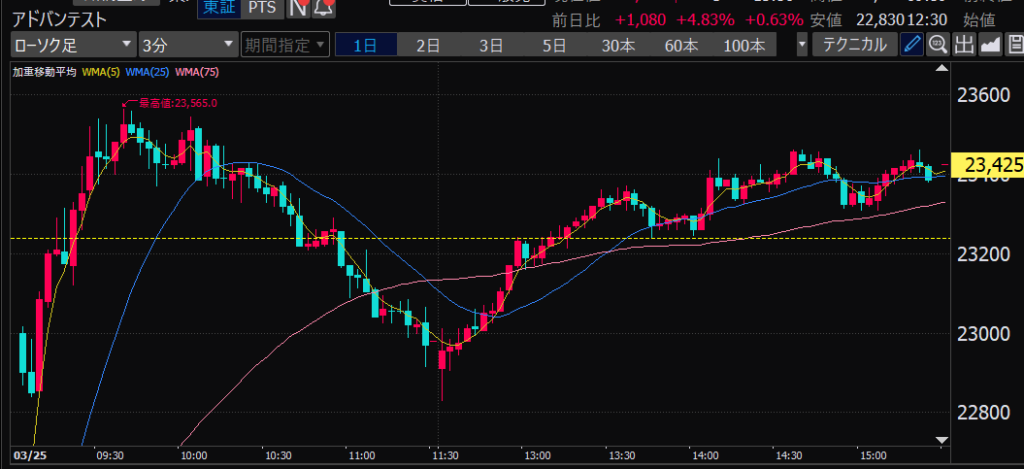1024x469 pixels.
Task: Click the magnifier price-zoom icon
Action: 938,45
